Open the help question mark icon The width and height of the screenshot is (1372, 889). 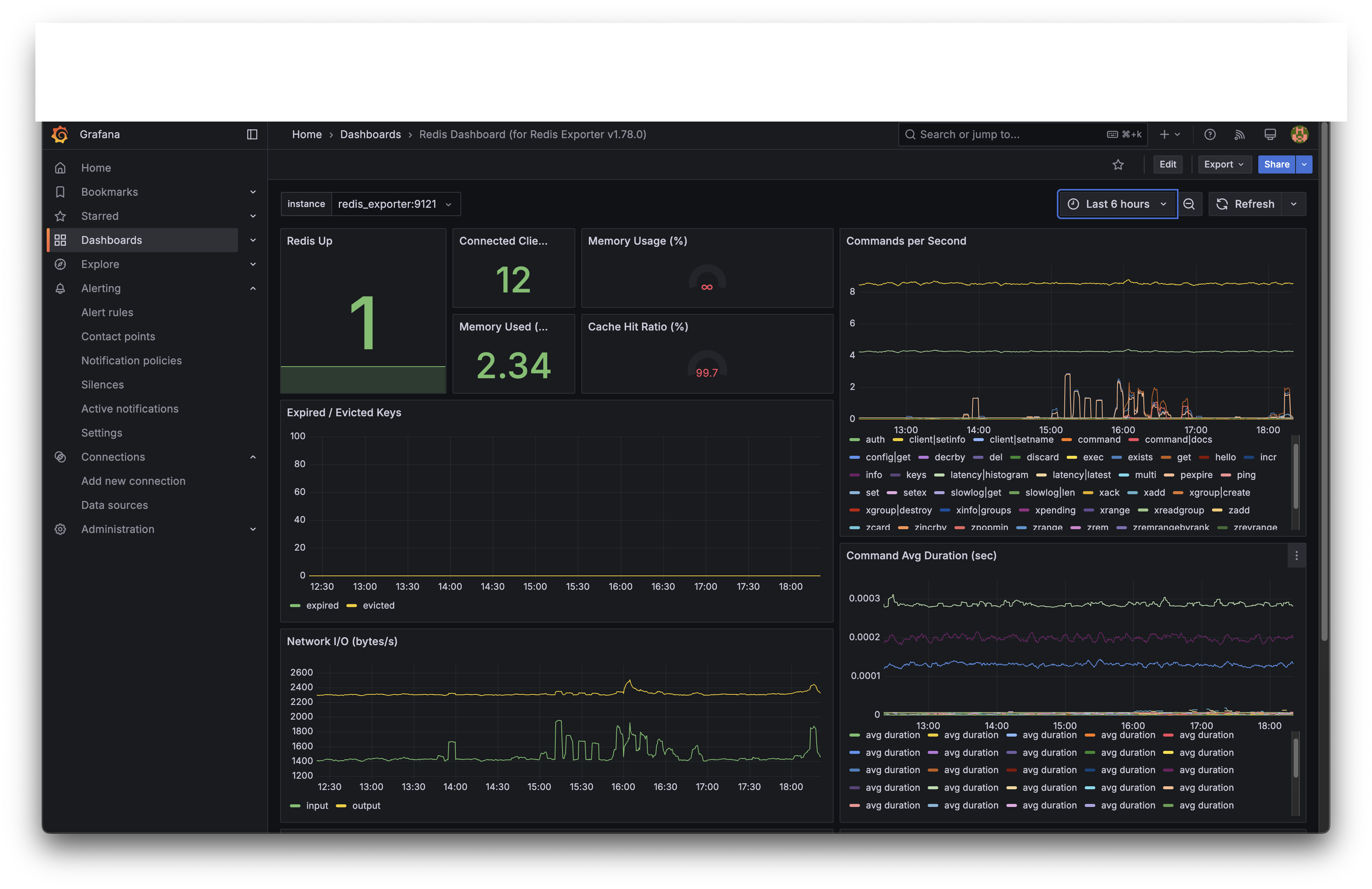point(1209,134)
